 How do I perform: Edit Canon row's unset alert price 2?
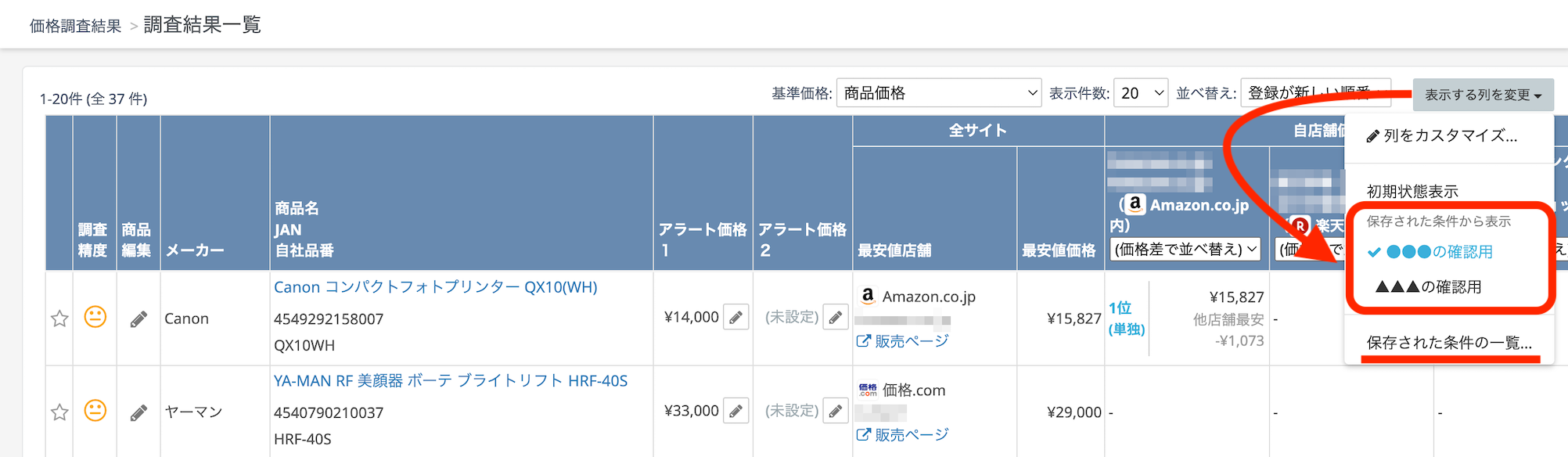click(x=836, y=318)
